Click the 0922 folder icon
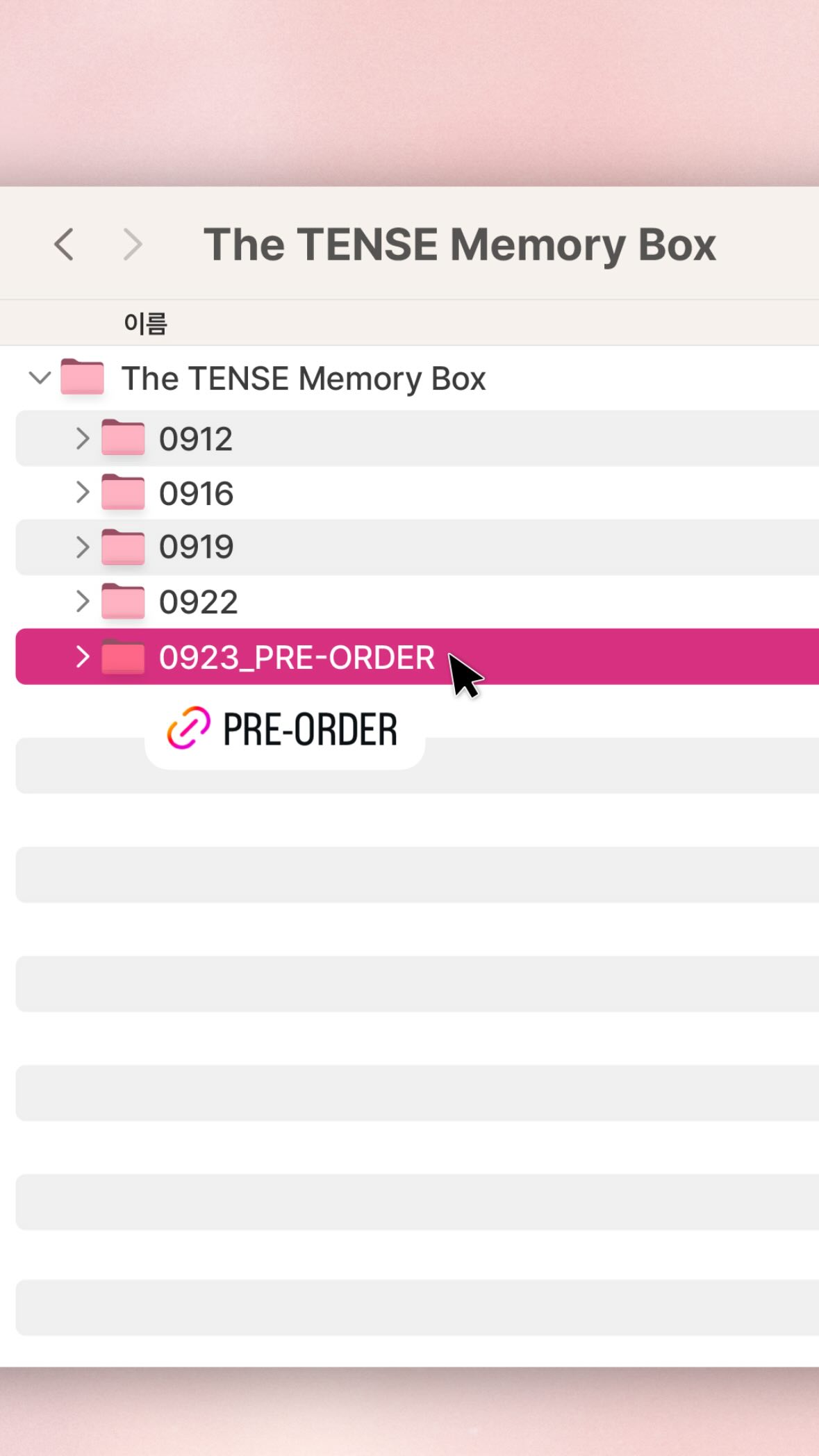 (123, 602)
